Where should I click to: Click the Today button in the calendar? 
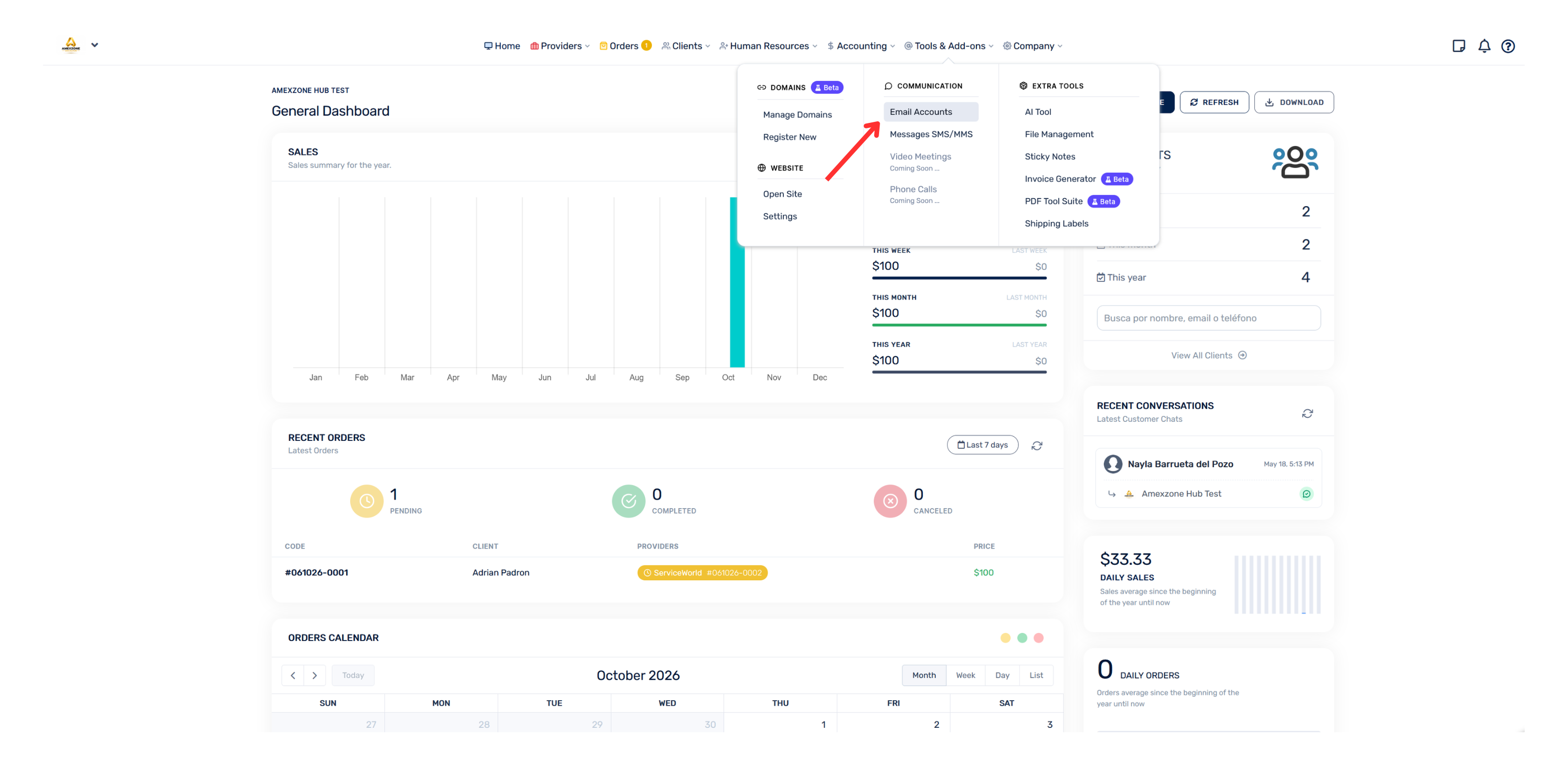tap(352, 675)
